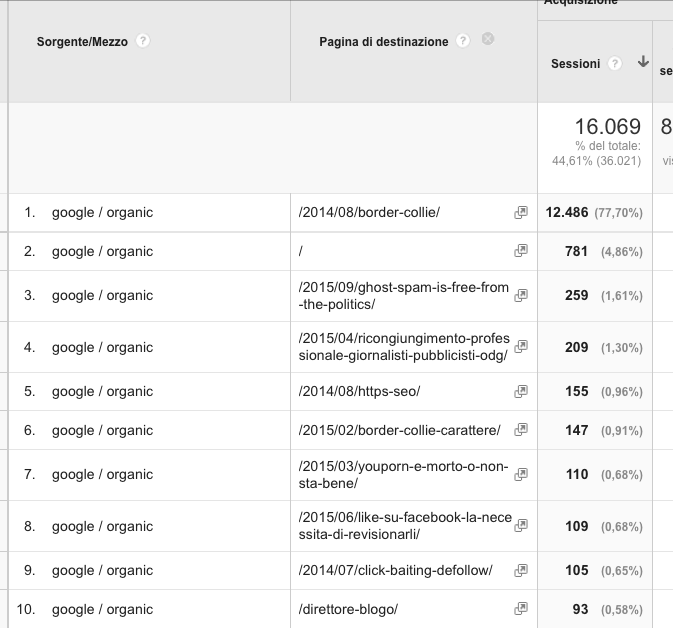Open google / organic link in row 1
Image resolution: width=673 pixels, height=628 pixels.
[x=102, y=212]
